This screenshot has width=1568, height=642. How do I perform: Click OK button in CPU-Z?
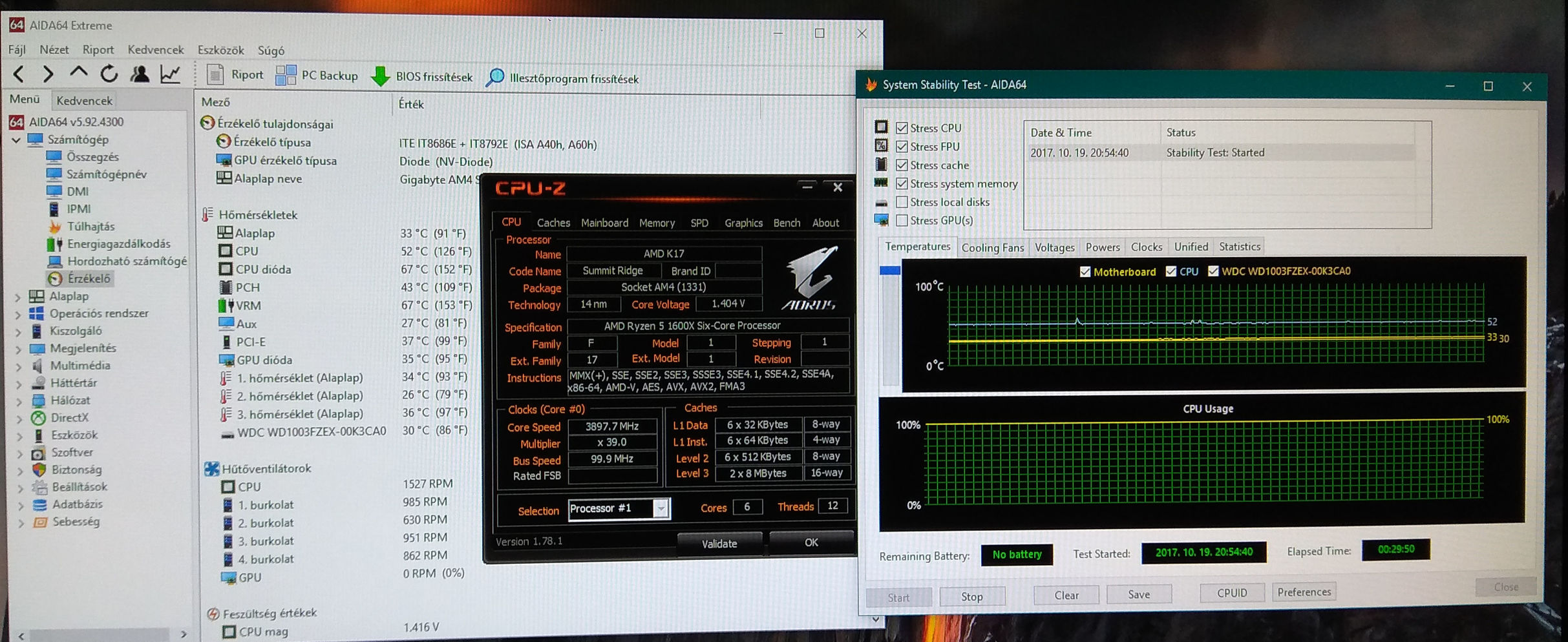tap(811, 543)
